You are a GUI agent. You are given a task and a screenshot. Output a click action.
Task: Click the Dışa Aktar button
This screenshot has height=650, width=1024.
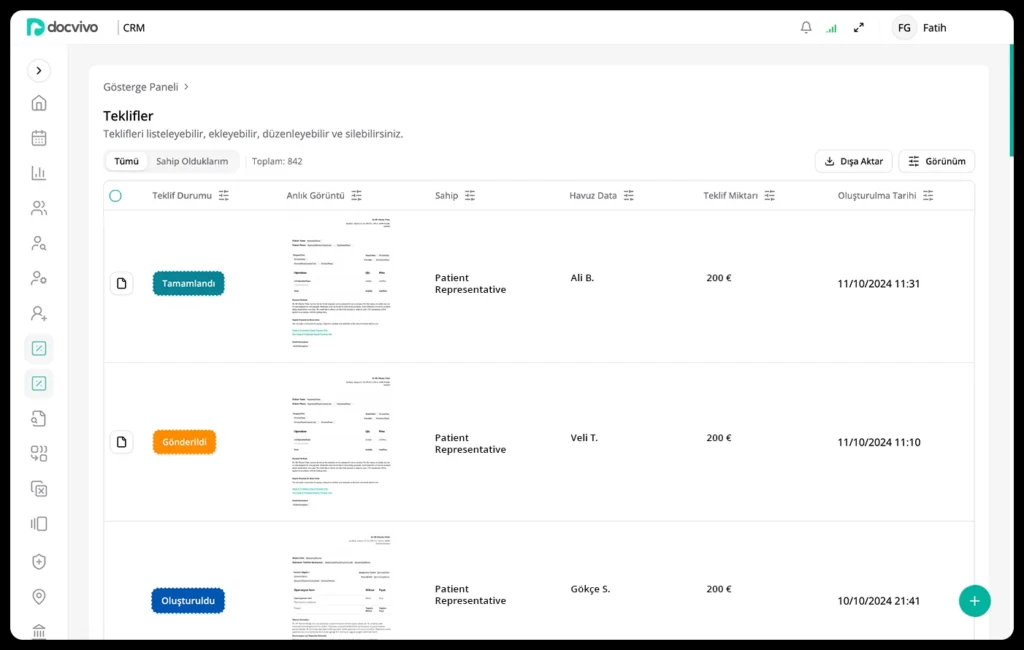[x=853, y=161]
